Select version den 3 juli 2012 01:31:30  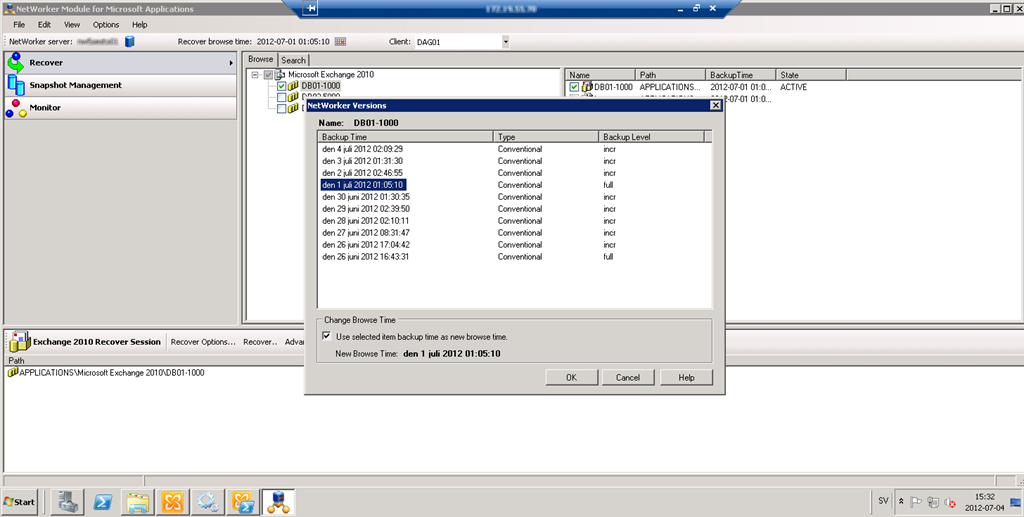click(x=362, y=161)
